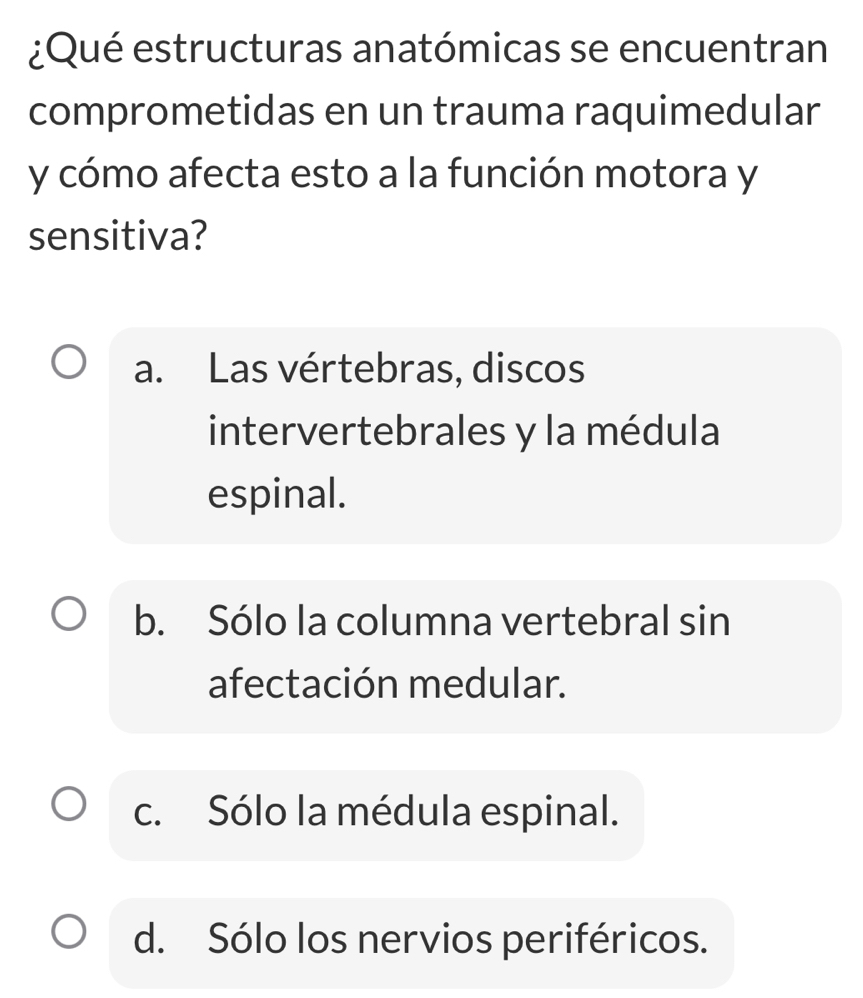The image size is (863, 998).
Task: Pick the answer box 'Sólo la médula espinal.'
Action: pyautogui.click(x=377, y=815)
